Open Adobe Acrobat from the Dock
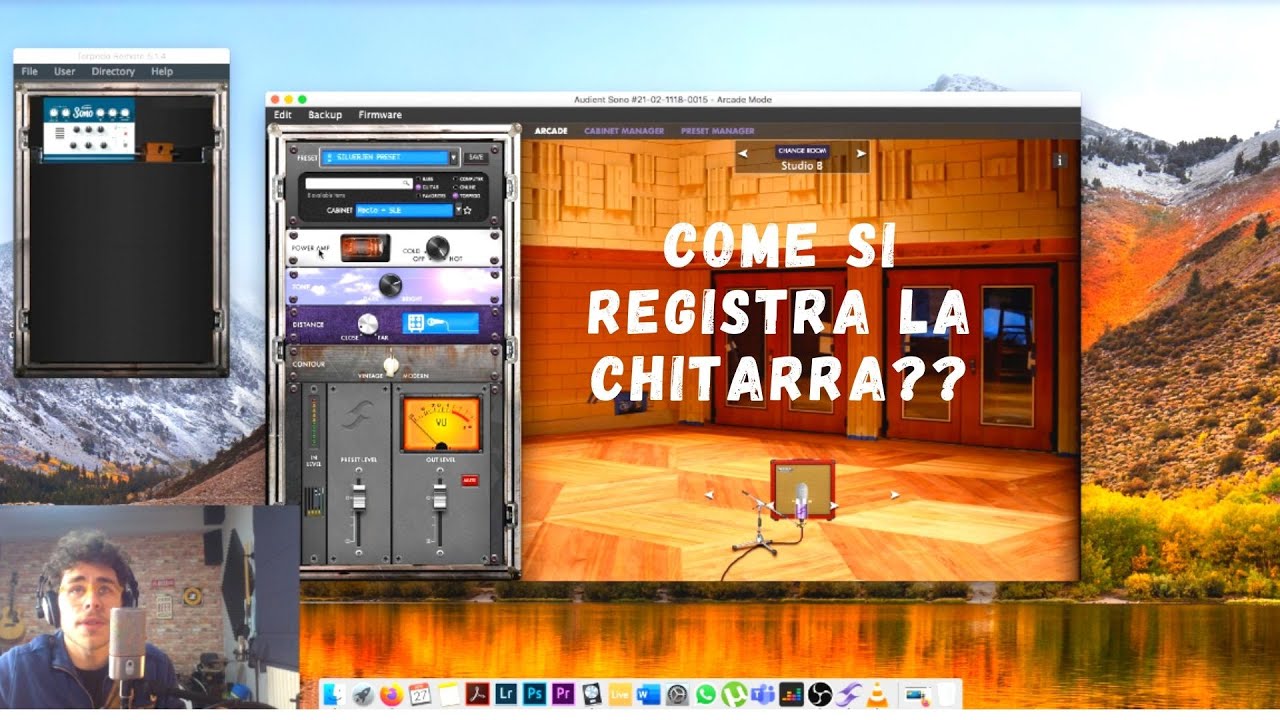The width and height of the screenshot is (1280, 720). pyautogui.click(x=477, y=694)
